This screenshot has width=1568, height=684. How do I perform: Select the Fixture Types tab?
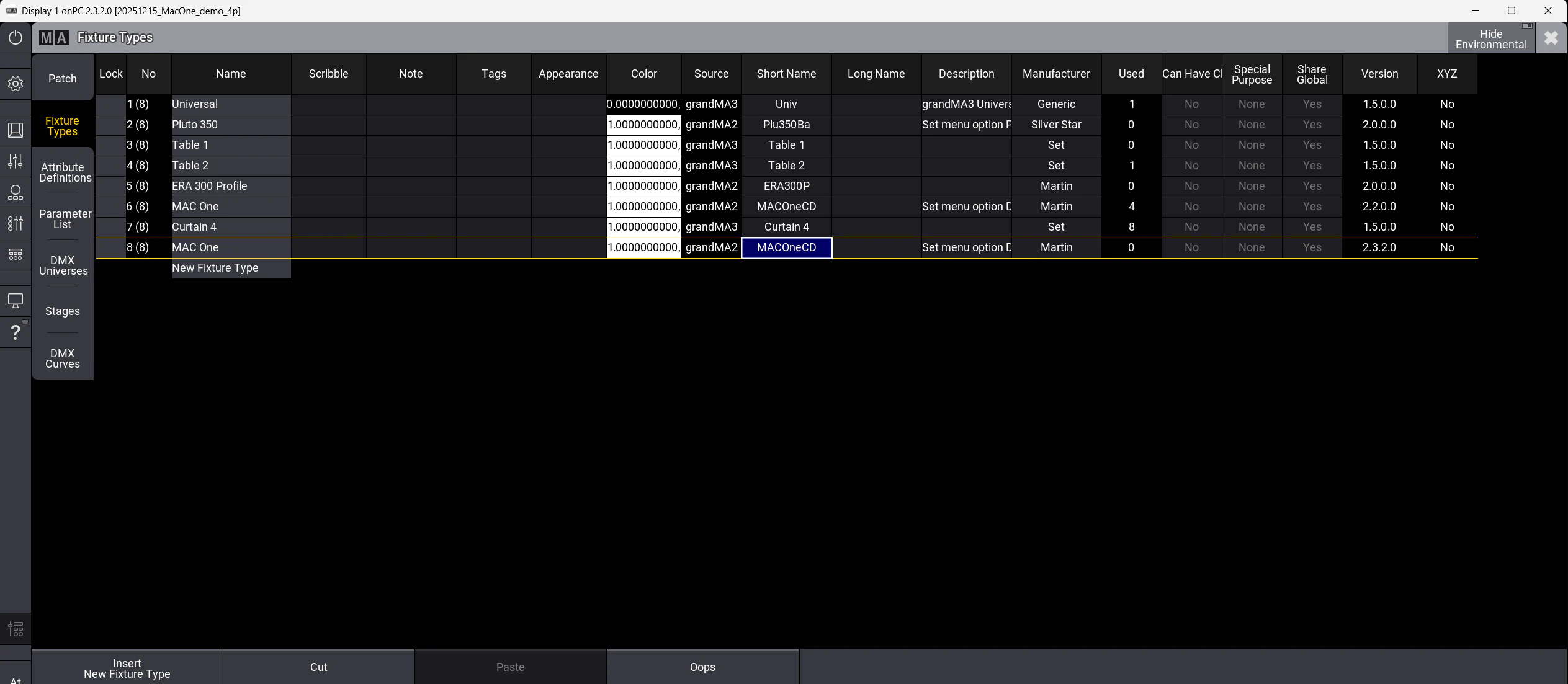click(x=63, y=126)
